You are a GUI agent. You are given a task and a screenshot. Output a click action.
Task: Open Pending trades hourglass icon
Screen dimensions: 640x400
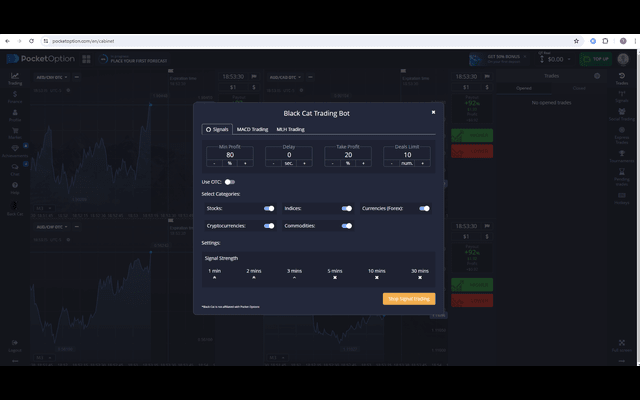(x=622, y=176)
